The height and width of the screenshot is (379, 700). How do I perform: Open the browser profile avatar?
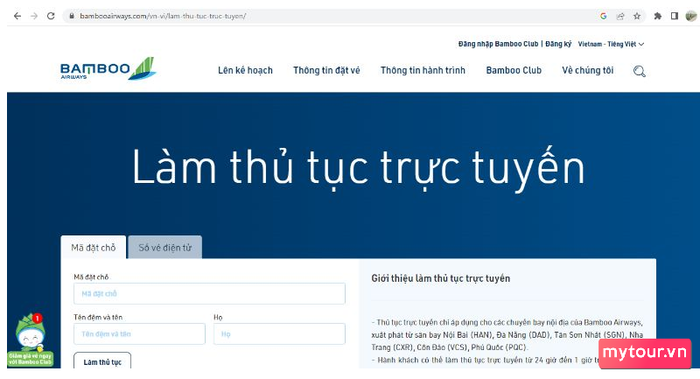click(x=691, y=16)
